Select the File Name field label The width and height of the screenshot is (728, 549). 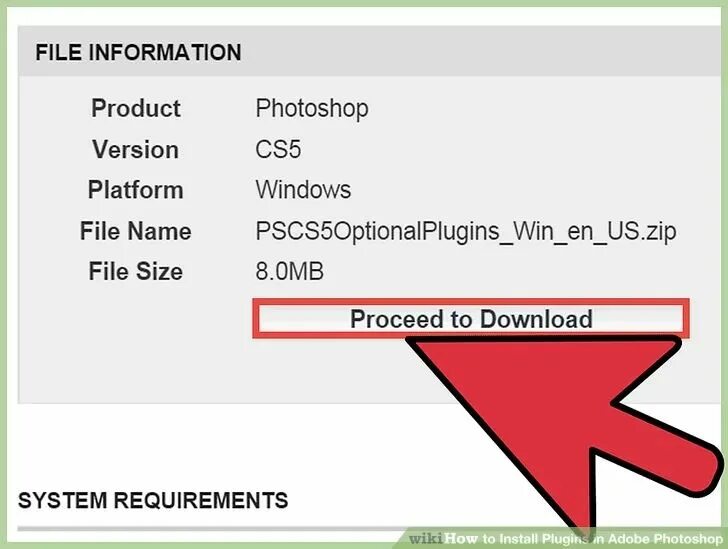(136, 231)
